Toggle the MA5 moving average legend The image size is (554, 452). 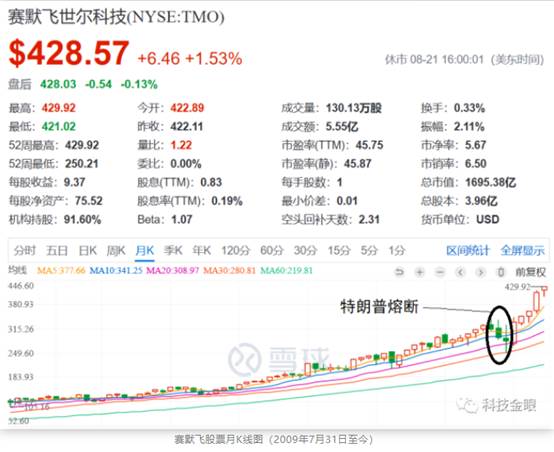[x=61, y=271]
